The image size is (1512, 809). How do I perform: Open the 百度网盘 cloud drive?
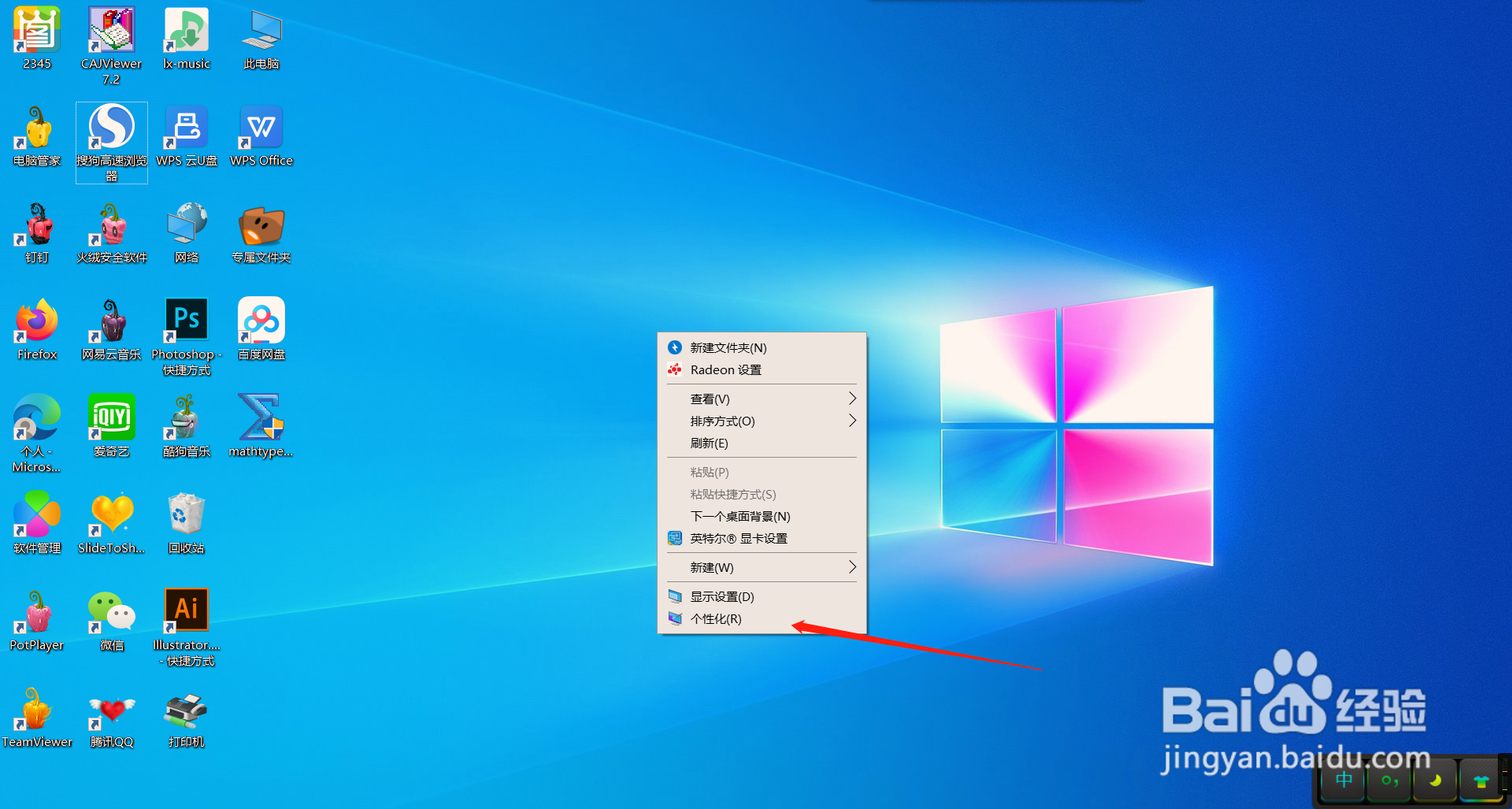pos(261,319)
